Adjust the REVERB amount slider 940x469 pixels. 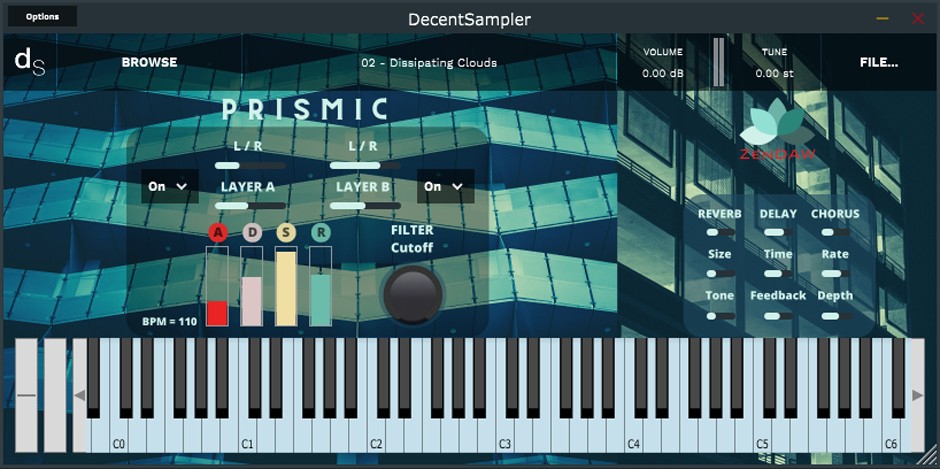point(720,232)
